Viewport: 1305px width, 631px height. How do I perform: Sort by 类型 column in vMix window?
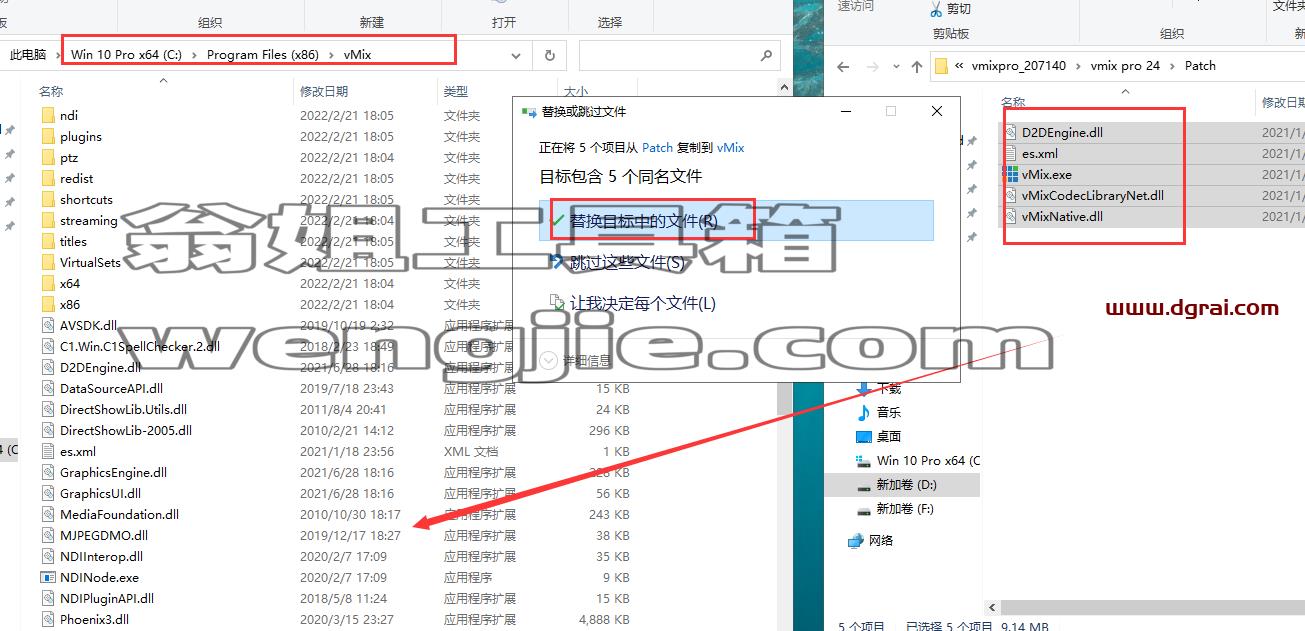pos(456,92)
